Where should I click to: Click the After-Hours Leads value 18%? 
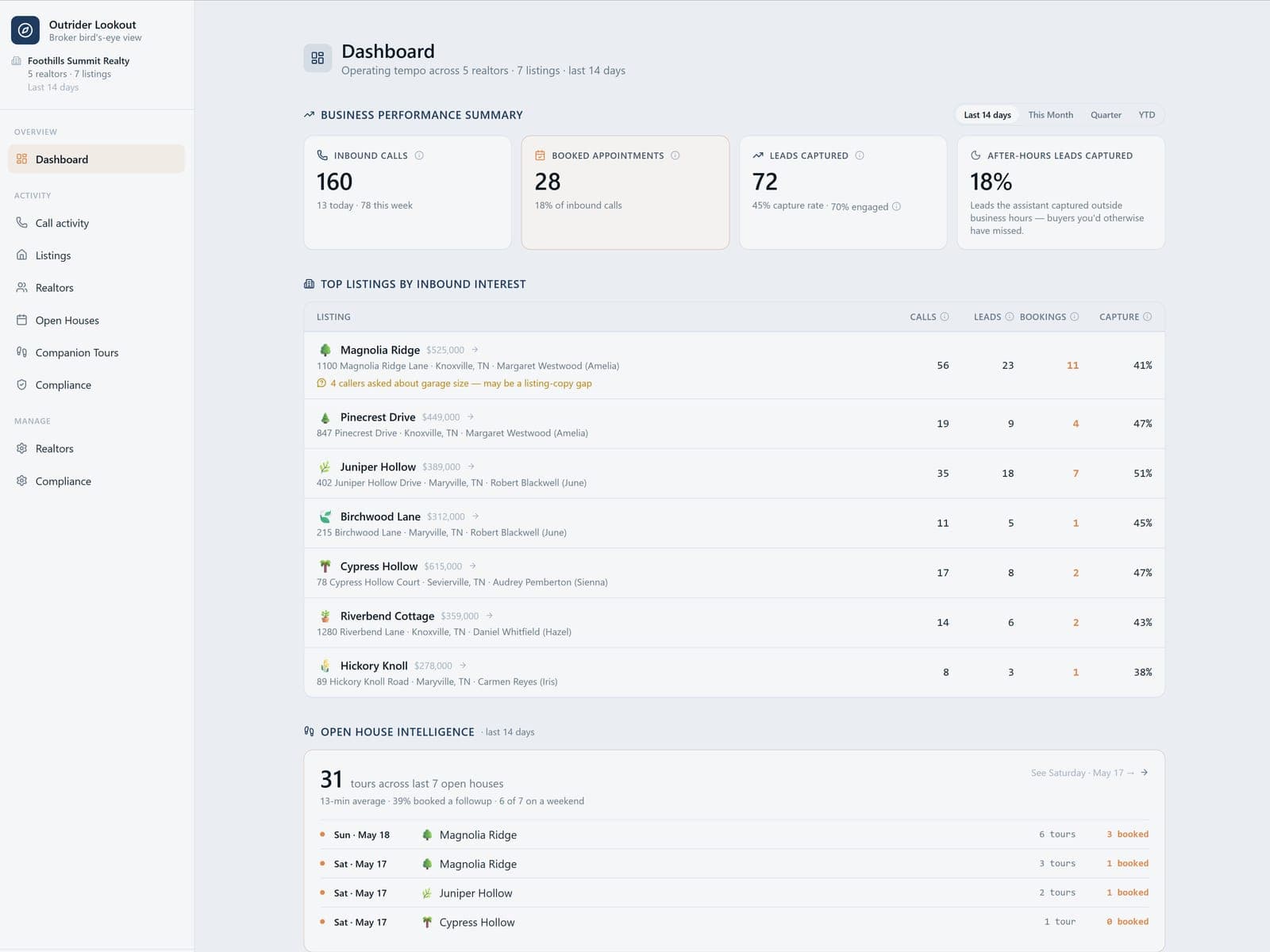pyautogui.click(x=991, y=182)
